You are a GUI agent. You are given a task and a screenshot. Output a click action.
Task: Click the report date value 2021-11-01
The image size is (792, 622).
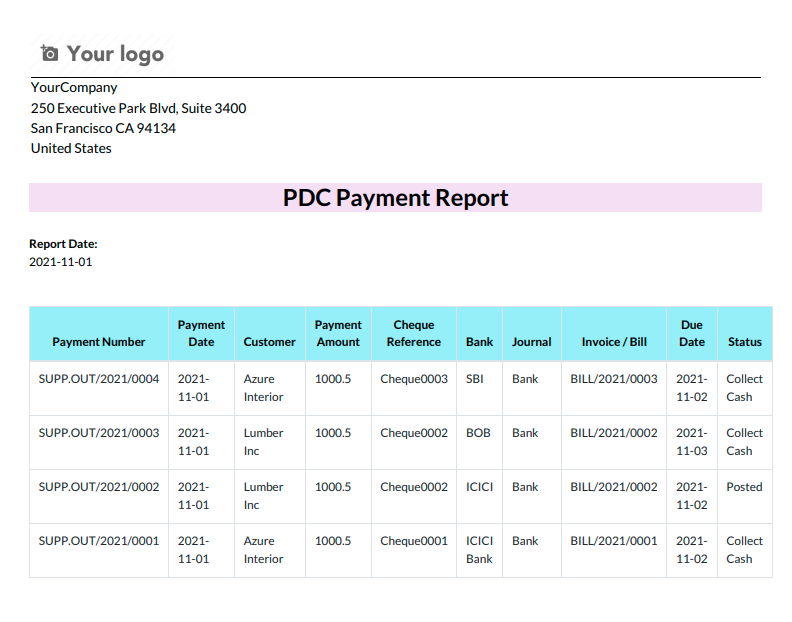61,262
